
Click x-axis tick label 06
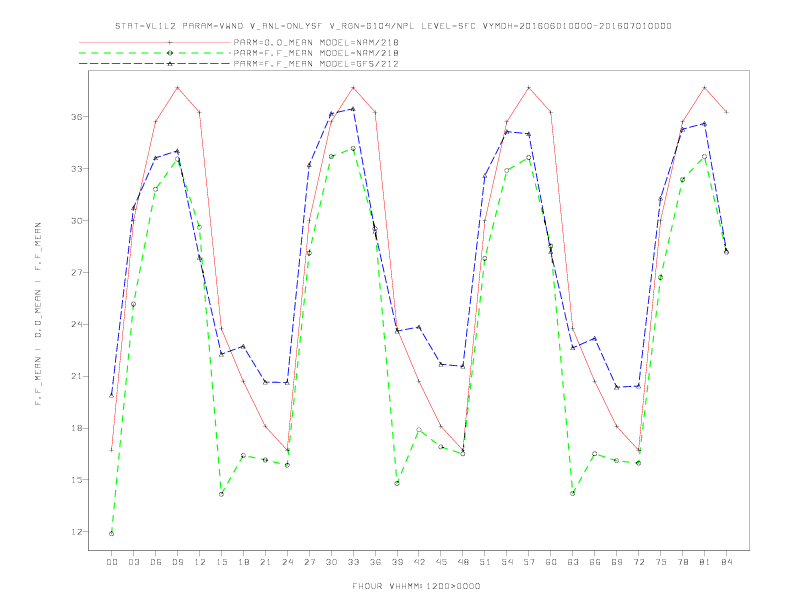tap(156, 562)
